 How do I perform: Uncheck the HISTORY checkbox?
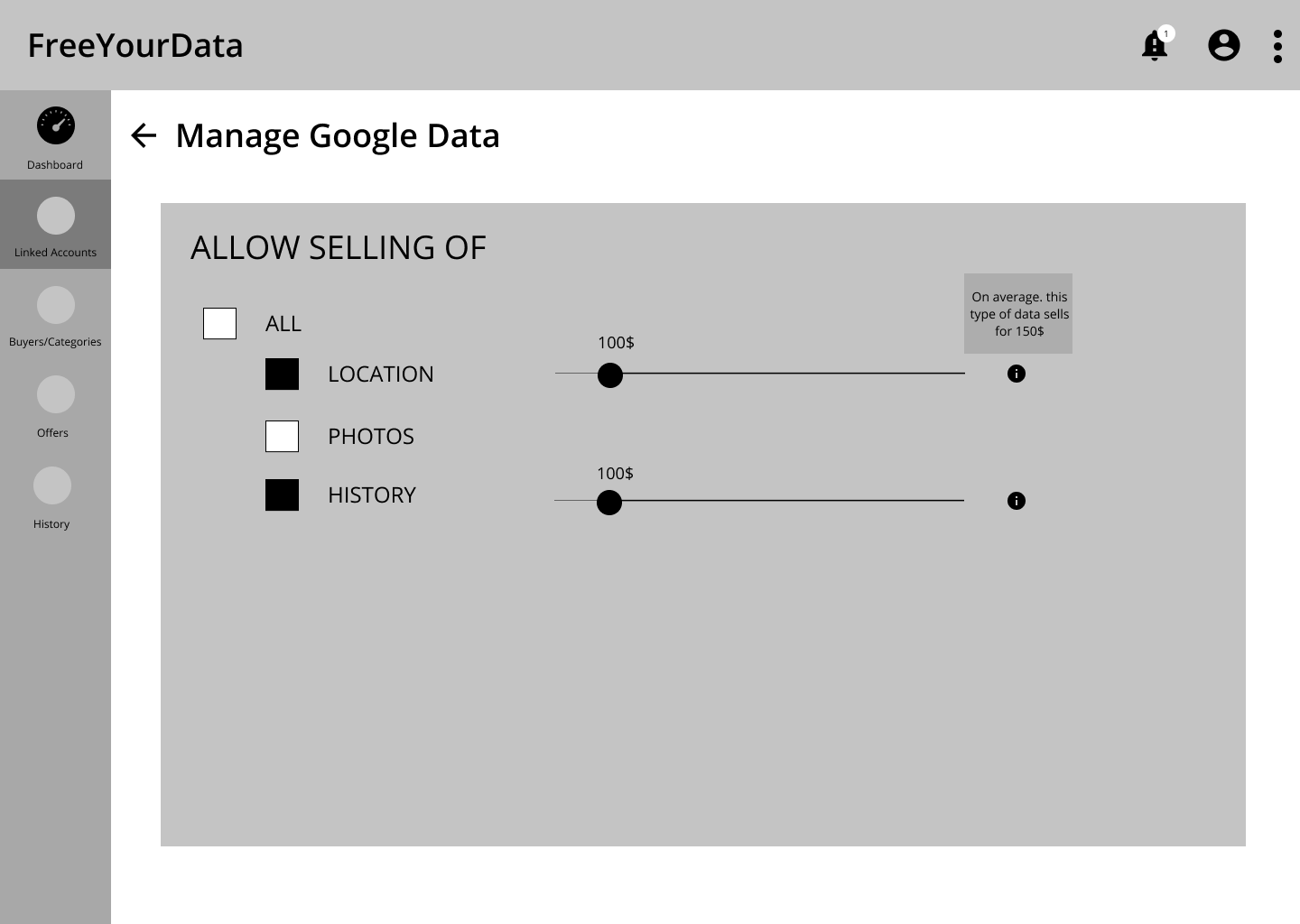click(x=282, y=494)
